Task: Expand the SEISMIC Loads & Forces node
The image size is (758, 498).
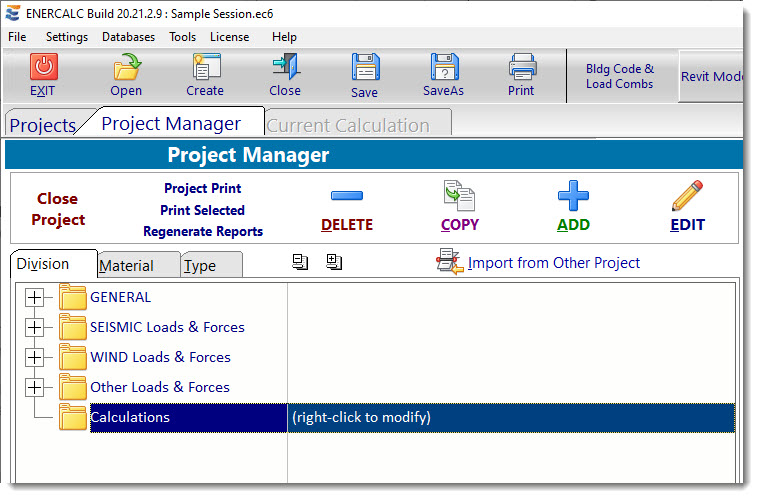Action: click(x=36, y=327)
